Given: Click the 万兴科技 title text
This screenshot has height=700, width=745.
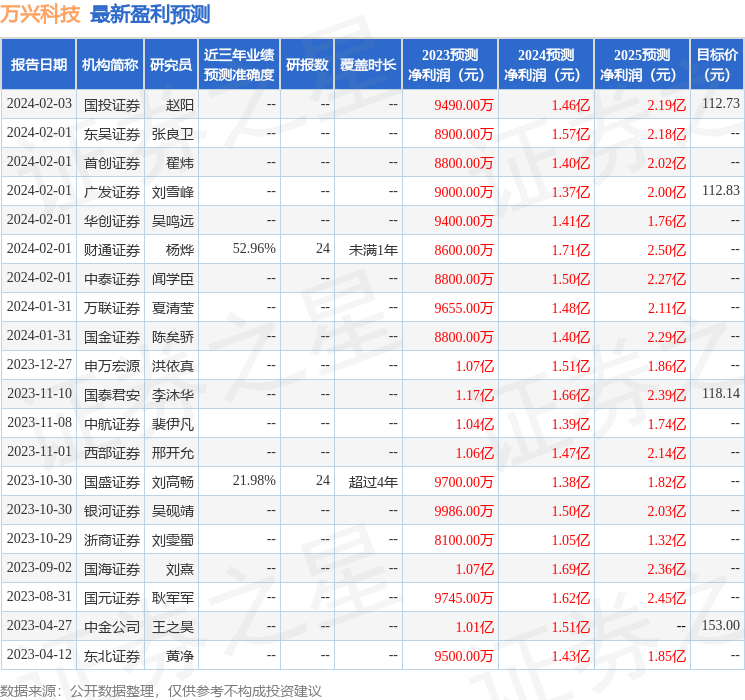Looking at the screenshot, I should point(40,14).
